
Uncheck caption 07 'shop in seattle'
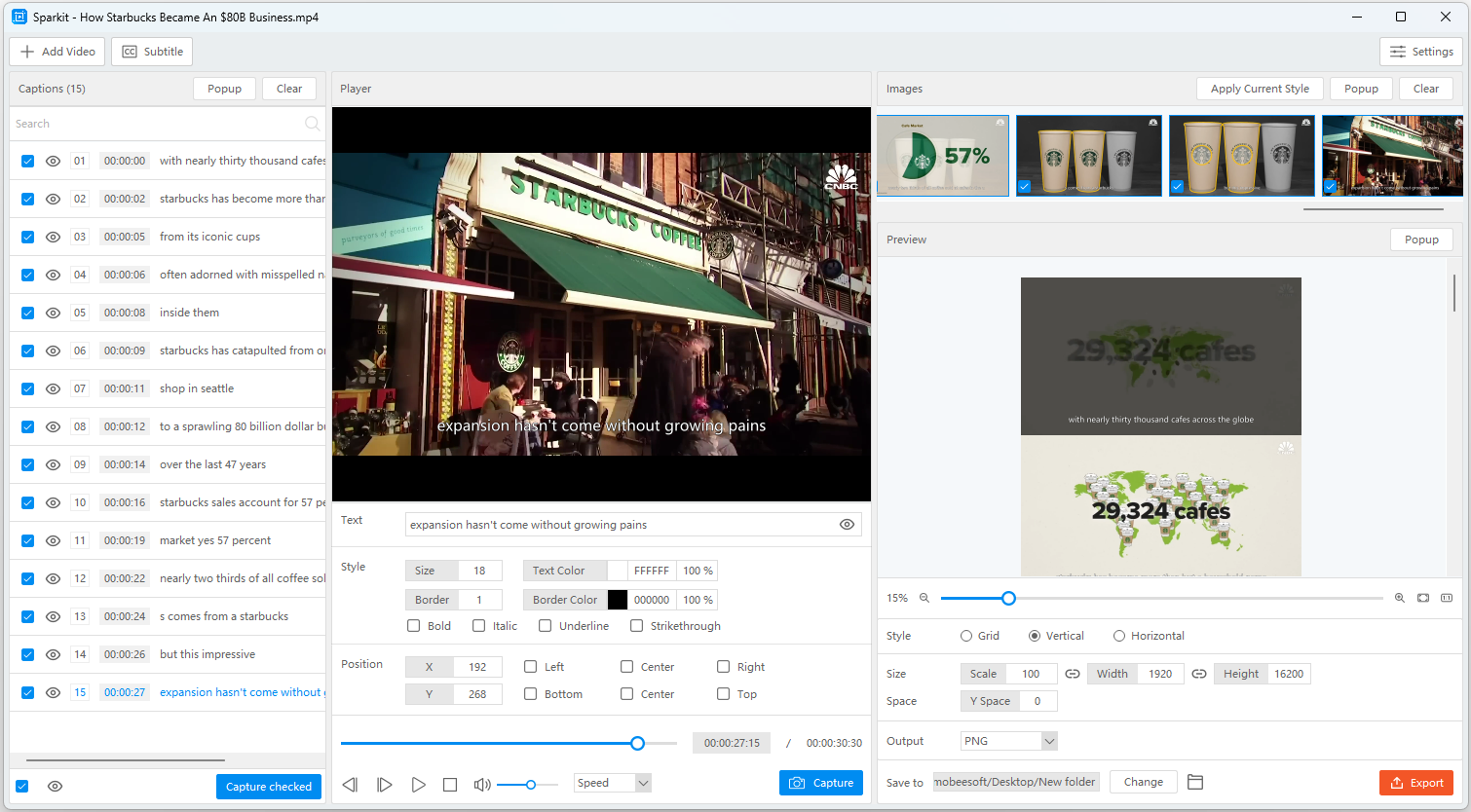[27, 389]
